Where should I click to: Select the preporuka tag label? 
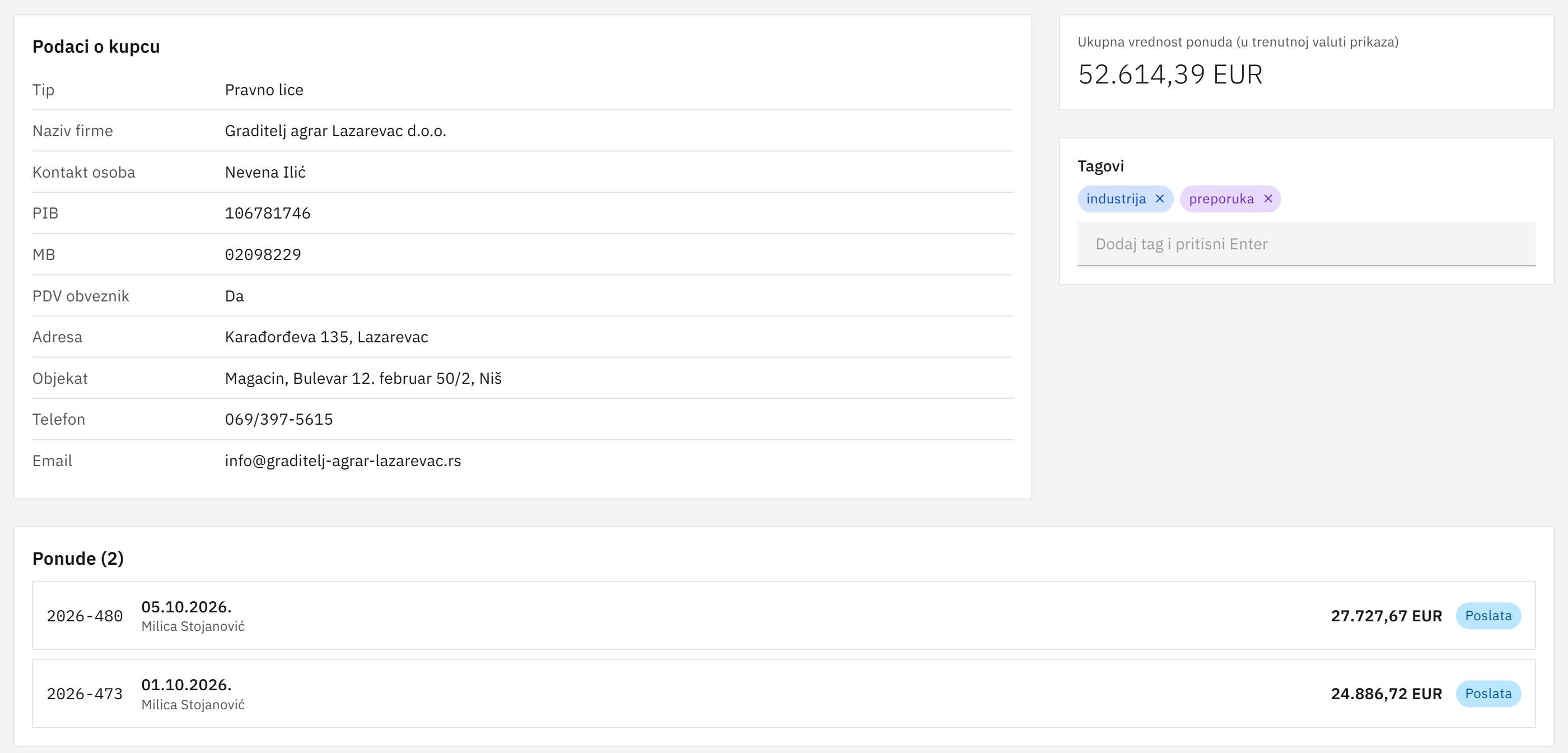point(1221,199)
